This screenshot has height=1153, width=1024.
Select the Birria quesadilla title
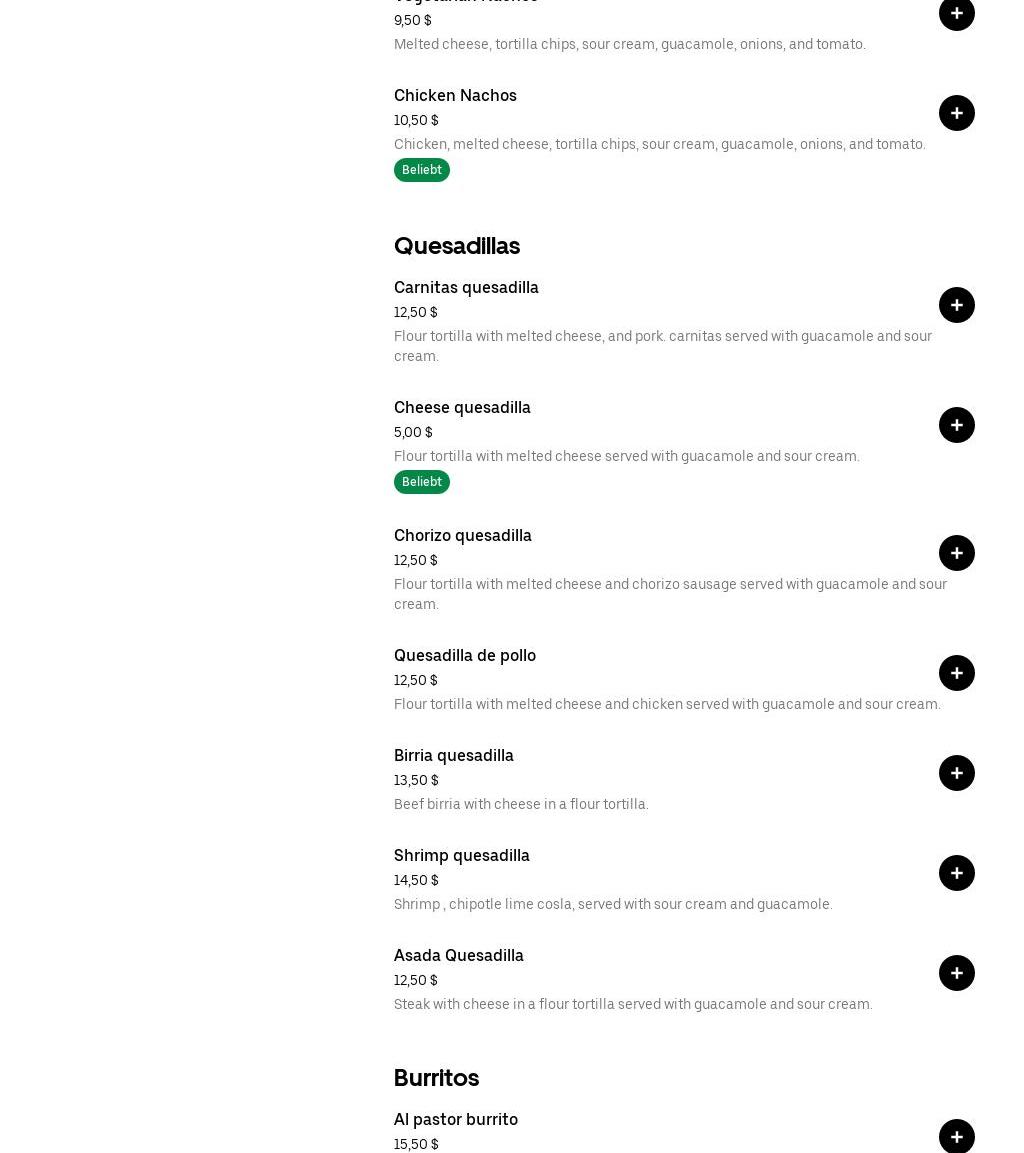[x=454, y=755]
